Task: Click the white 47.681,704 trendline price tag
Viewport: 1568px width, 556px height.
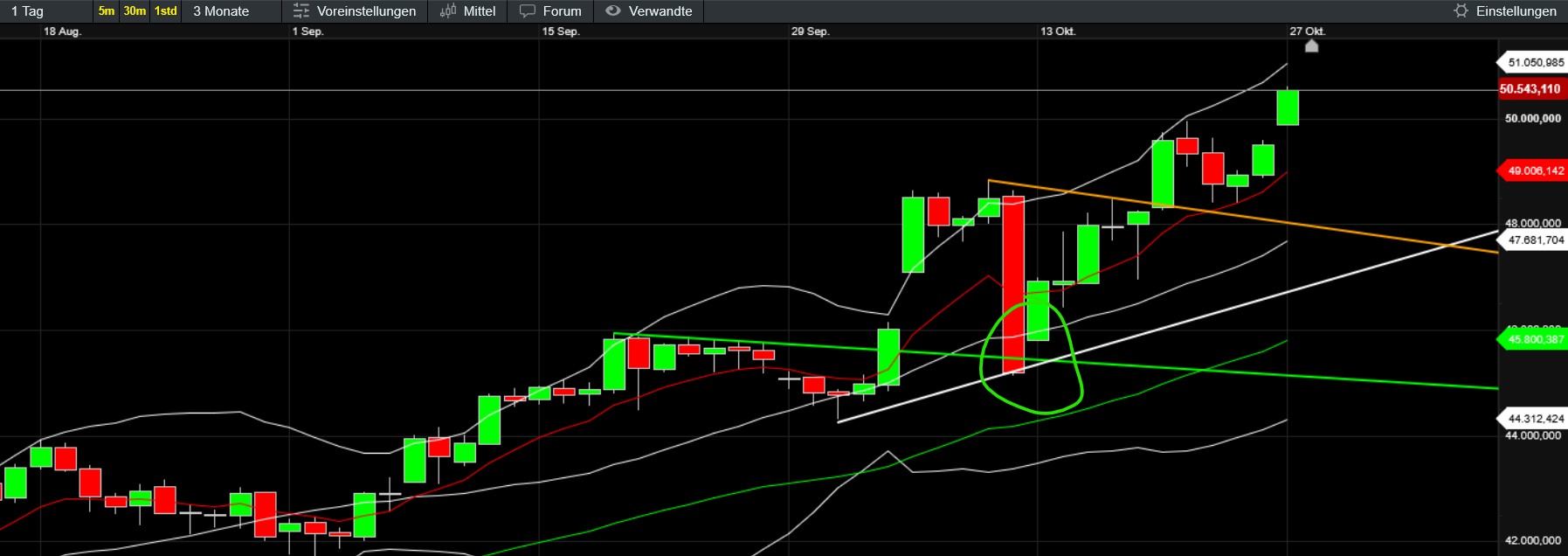Action: (x=1535, y=240)
